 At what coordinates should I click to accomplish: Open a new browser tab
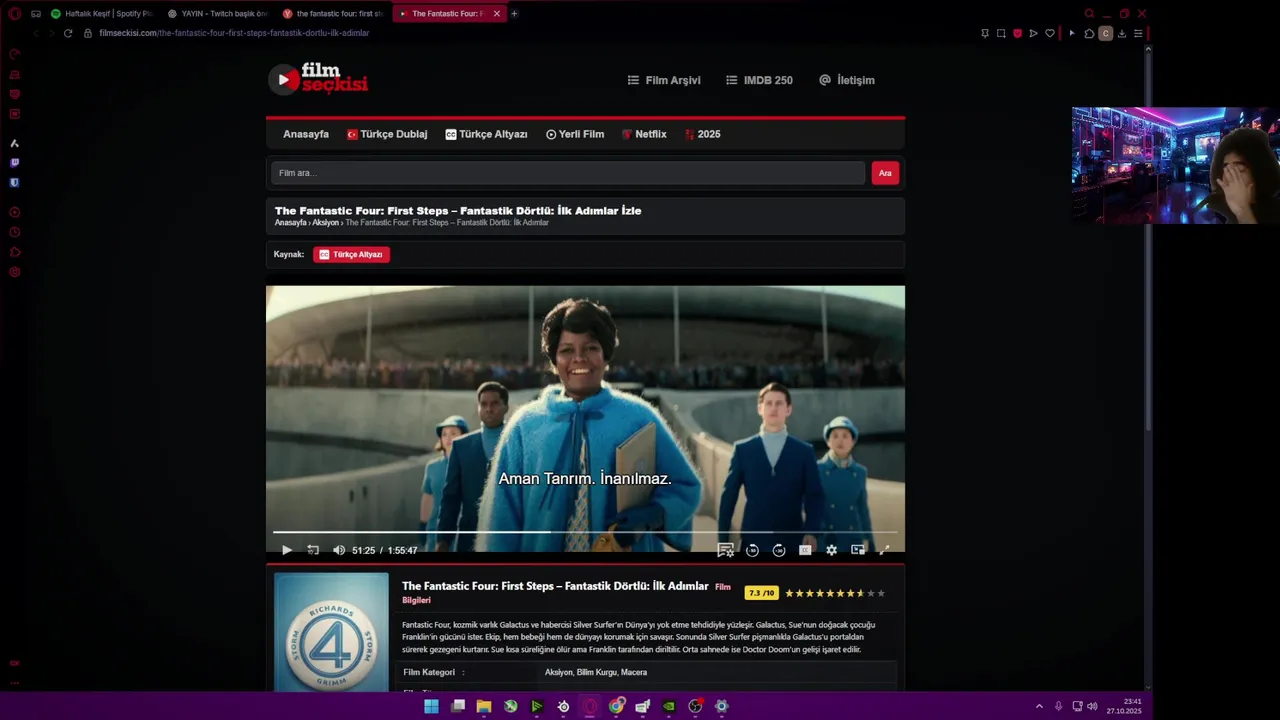[x=514, y=14]
